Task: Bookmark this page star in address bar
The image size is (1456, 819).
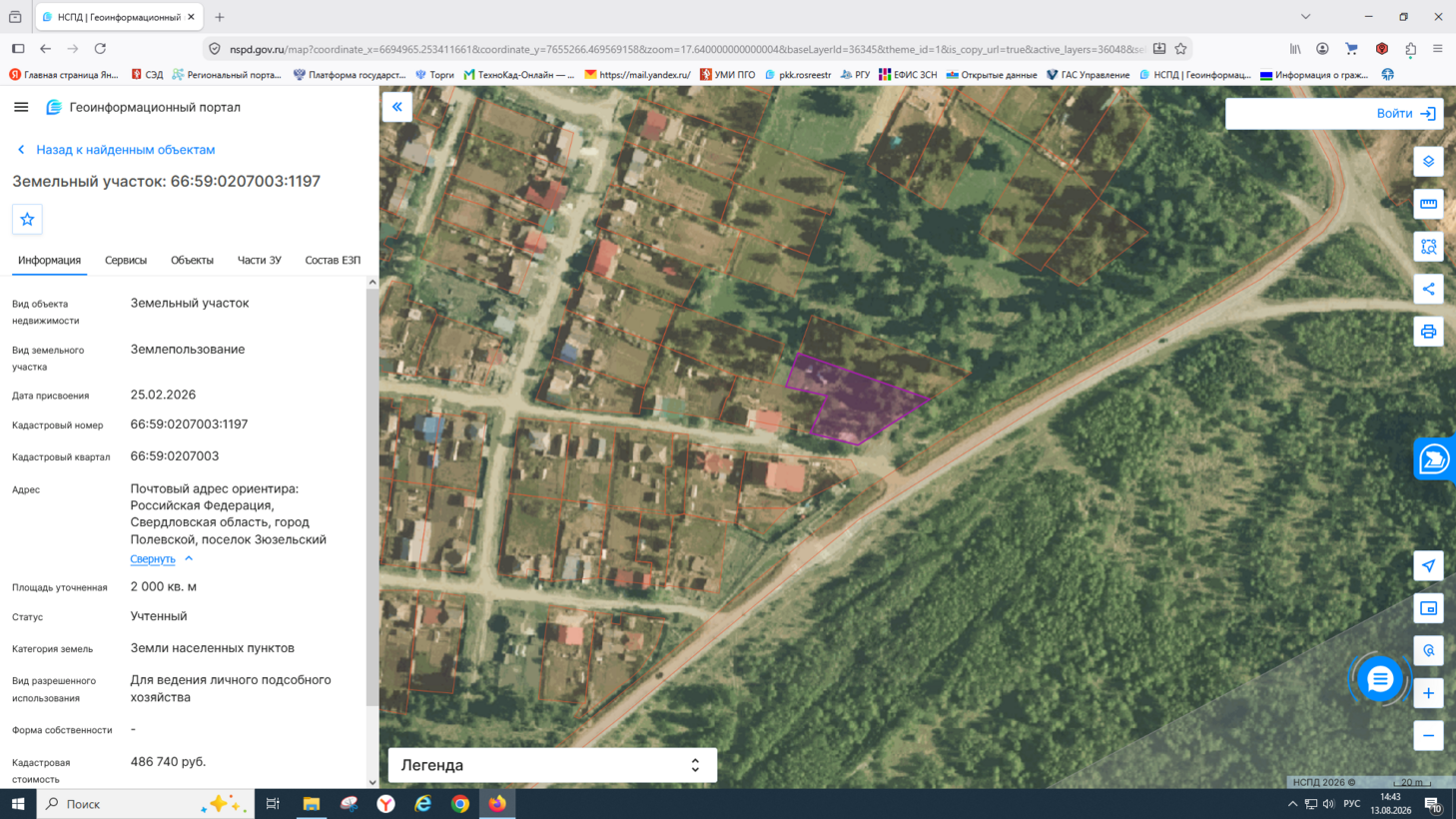Action: [x=1180, y=48]
